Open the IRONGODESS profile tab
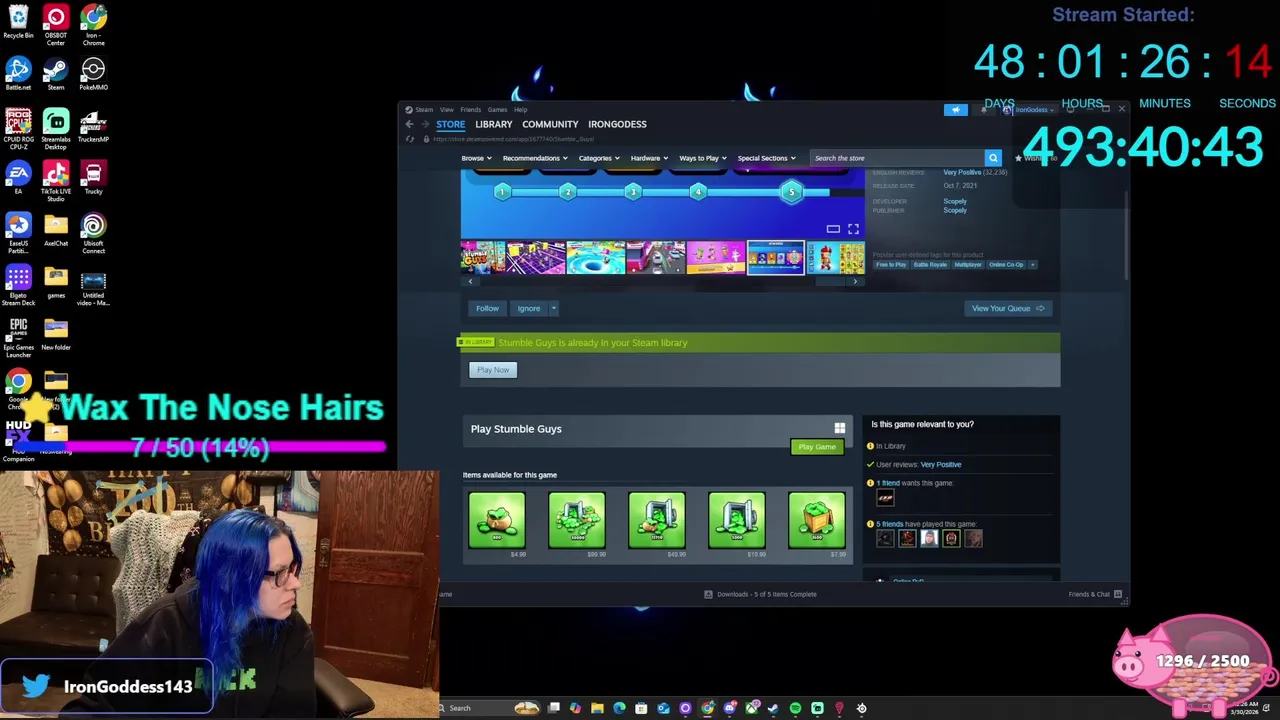Screen dimensions: 1280x720 [x=617, y=124]
